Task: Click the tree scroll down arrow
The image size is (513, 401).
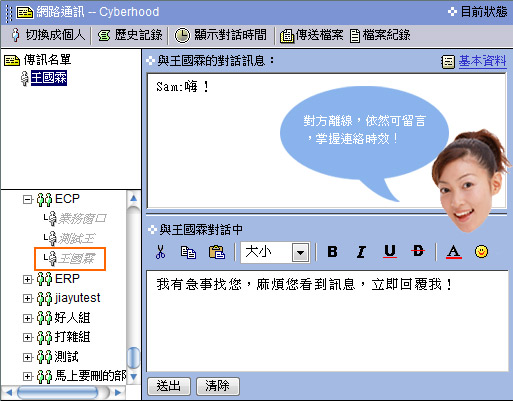Action: (x=134, y=377)
